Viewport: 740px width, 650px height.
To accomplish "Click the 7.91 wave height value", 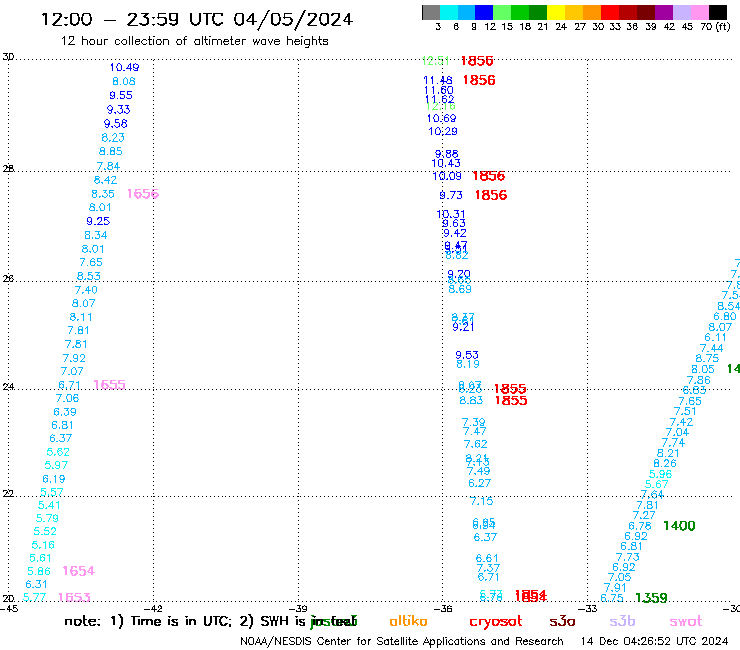I will 615,588.
